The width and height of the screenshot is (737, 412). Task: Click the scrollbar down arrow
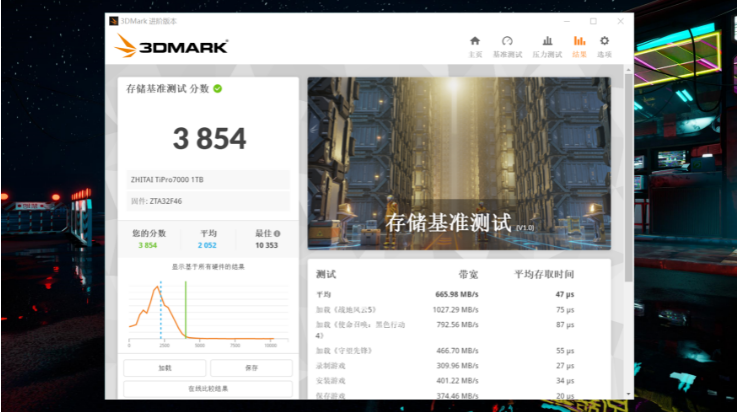pyautogui.click(x=628, y=394)
